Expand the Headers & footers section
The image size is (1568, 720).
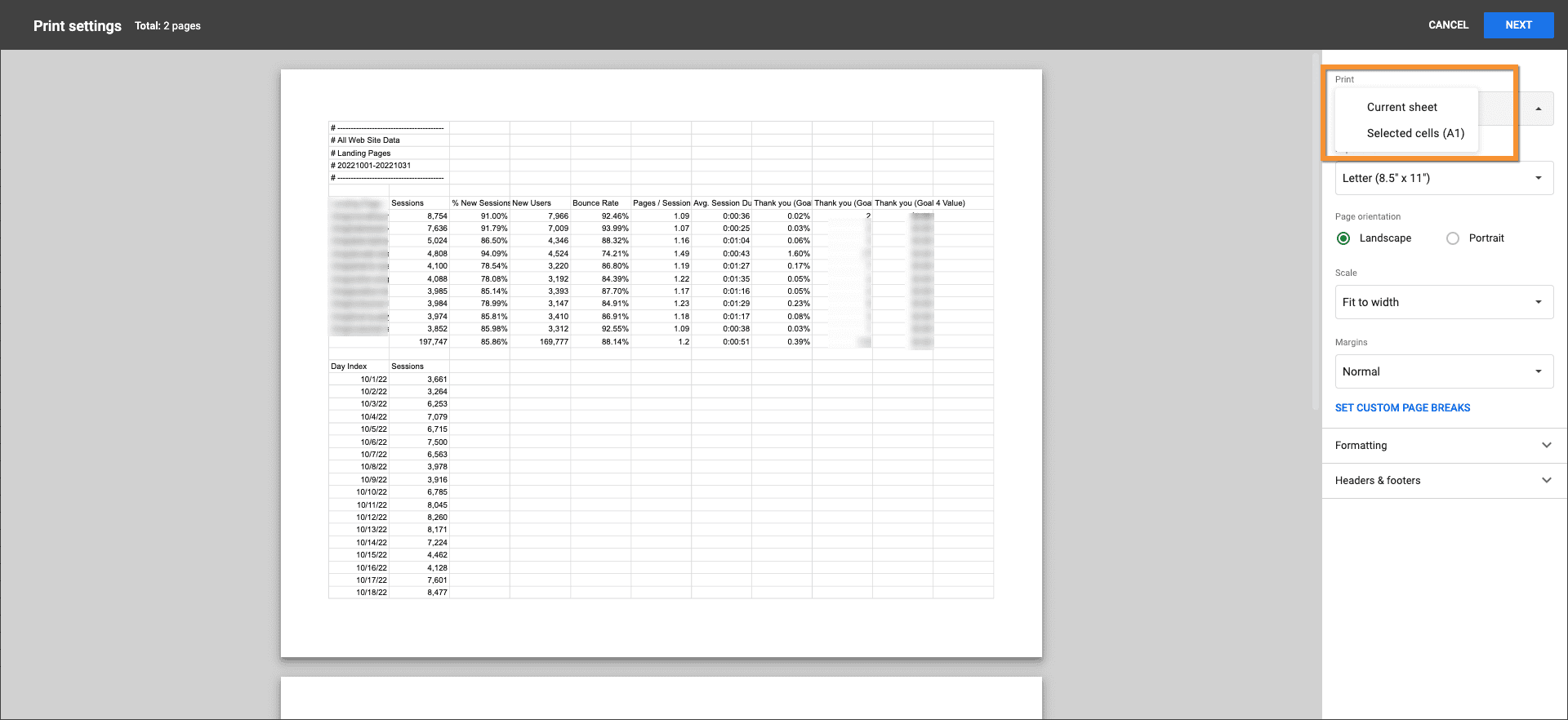[1443, 481]
